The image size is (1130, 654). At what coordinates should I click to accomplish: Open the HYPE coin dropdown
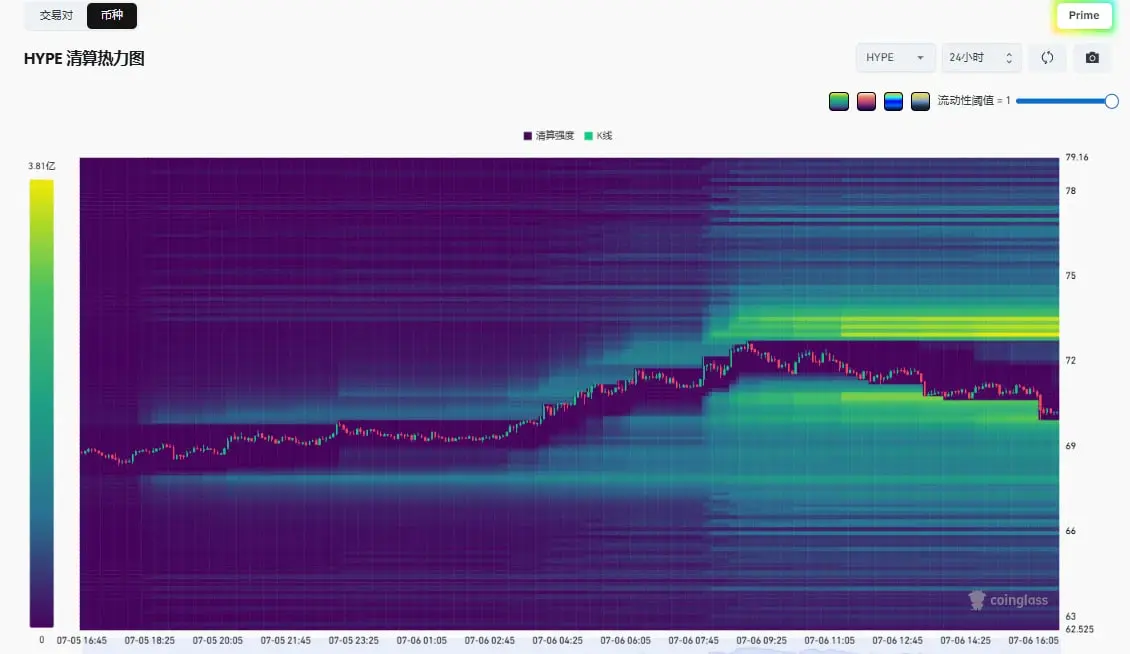[895, 58]
